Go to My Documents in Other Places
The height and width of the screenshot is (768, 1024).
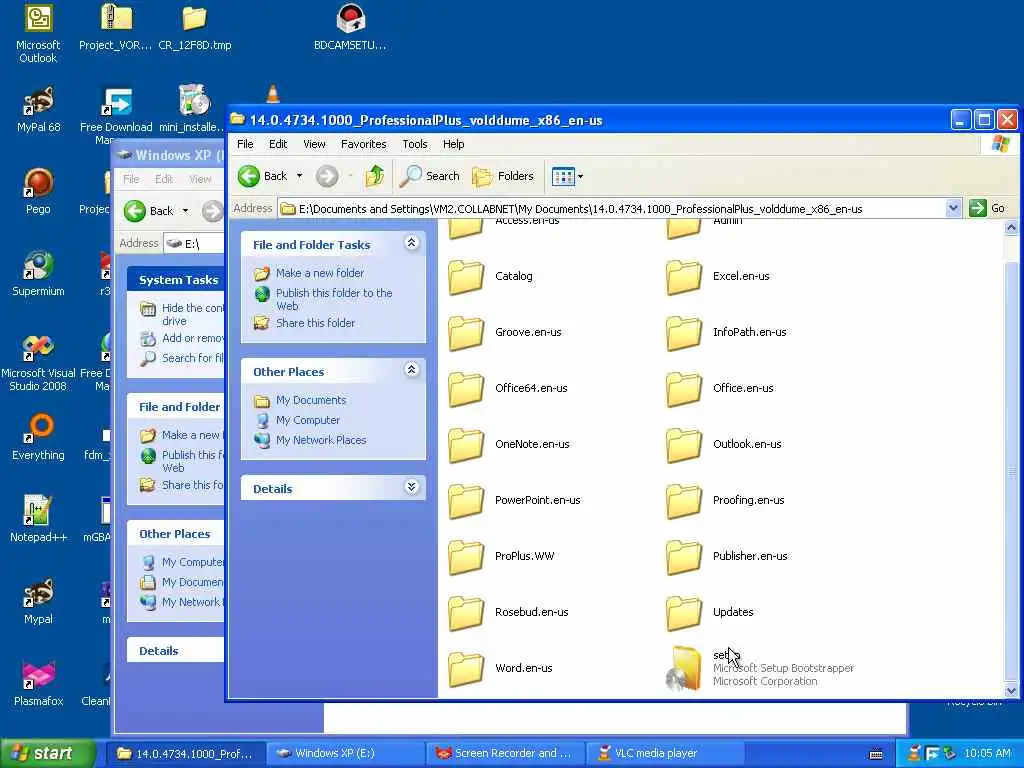[x=311, y=400]
